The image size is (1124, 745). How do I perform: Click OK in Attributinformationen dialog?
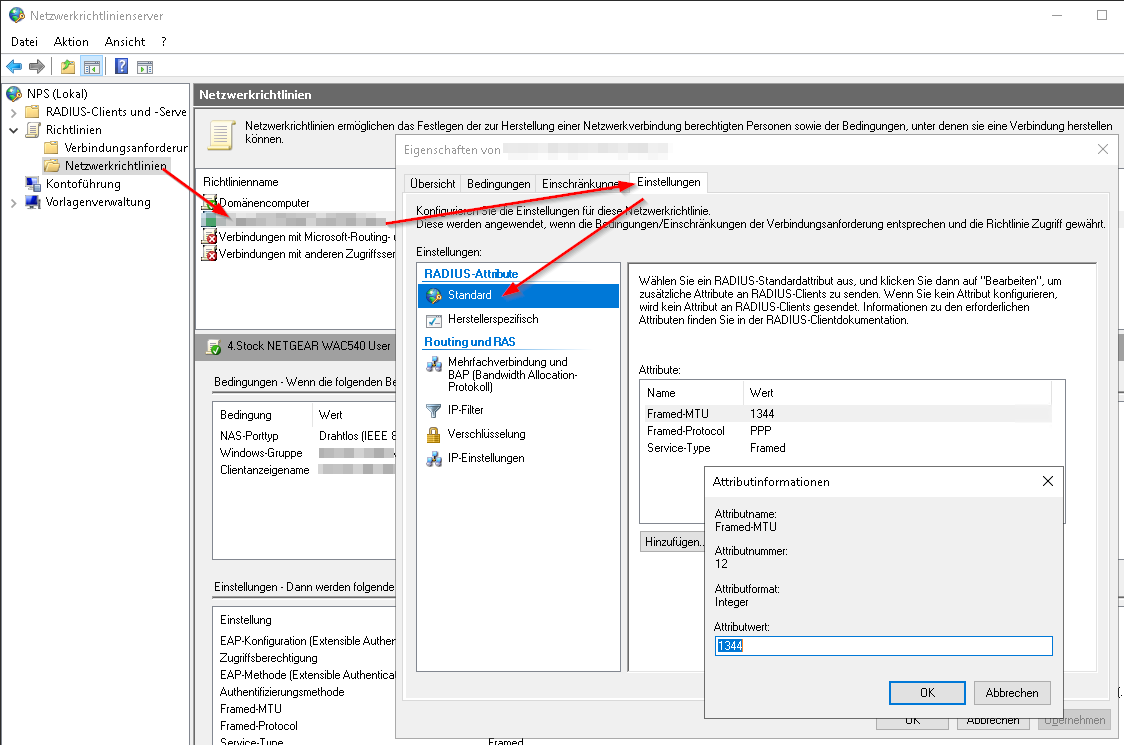pyautogui.click(x=927, y=692)
